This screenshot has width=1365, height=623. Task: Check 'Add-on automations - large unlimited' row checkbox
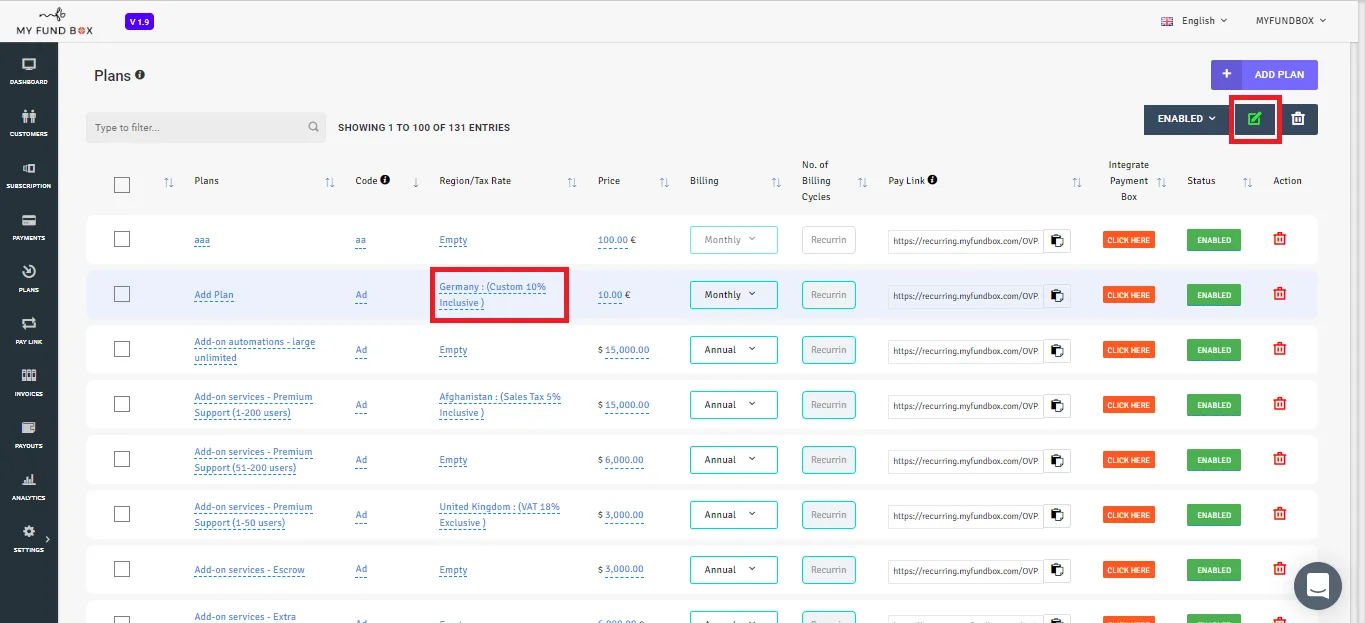[122, 349]
